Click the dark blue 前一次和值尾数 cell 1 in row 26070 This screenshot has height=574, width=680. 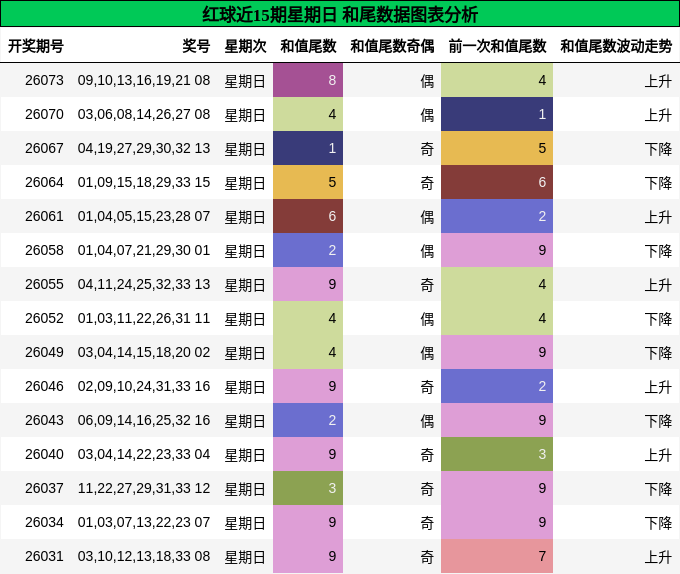pyautogui.click(x=497, y=114)
